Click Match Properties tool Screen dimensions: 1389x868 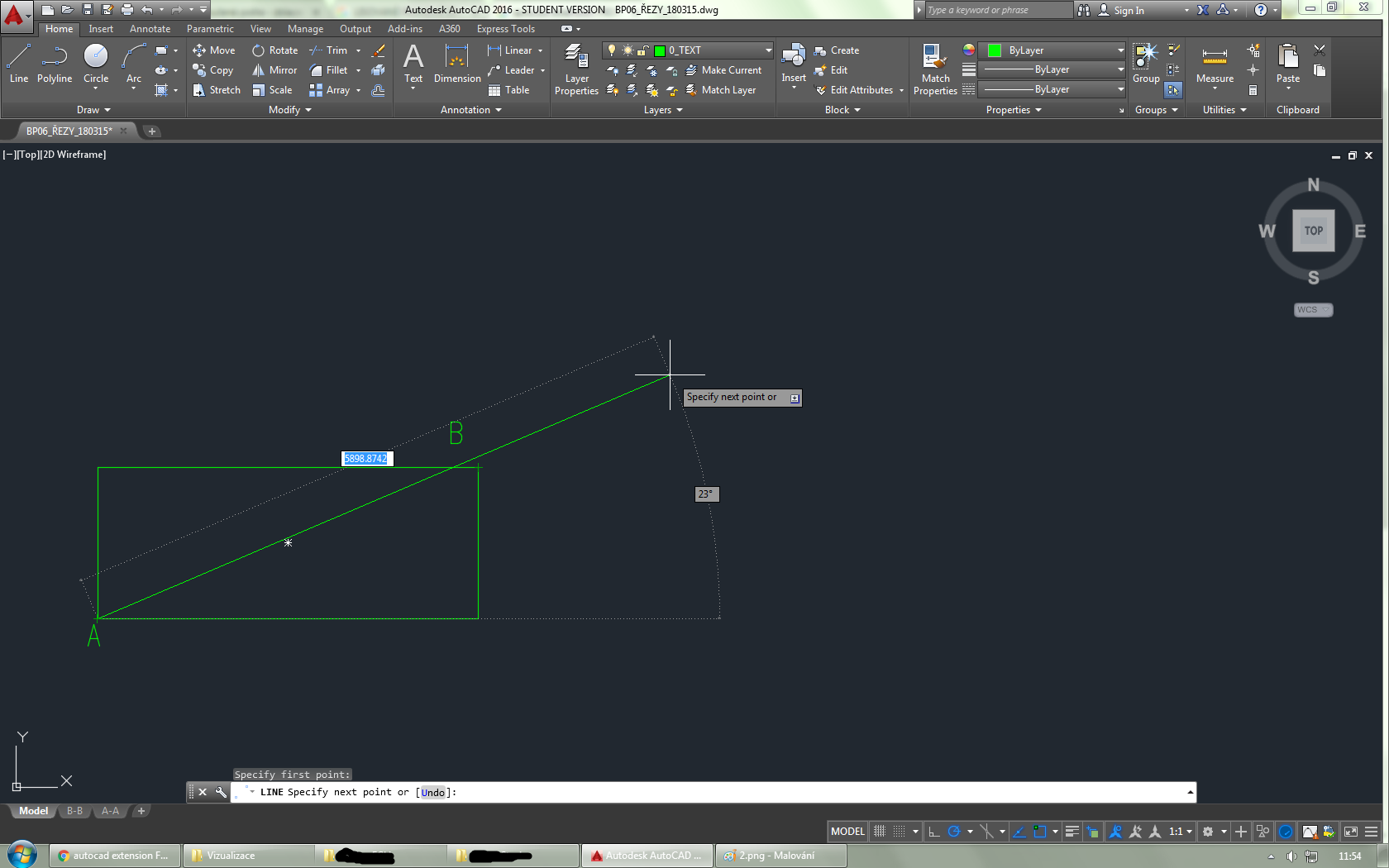pyautogui.click(x=935, y=69)
